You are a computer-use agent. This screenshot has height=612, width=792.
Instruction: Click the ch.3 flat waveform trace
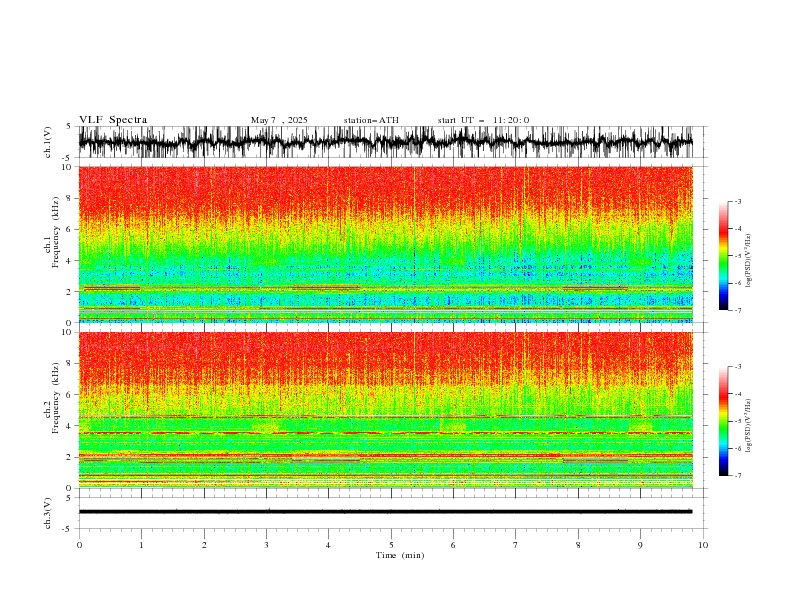(385, 512)
